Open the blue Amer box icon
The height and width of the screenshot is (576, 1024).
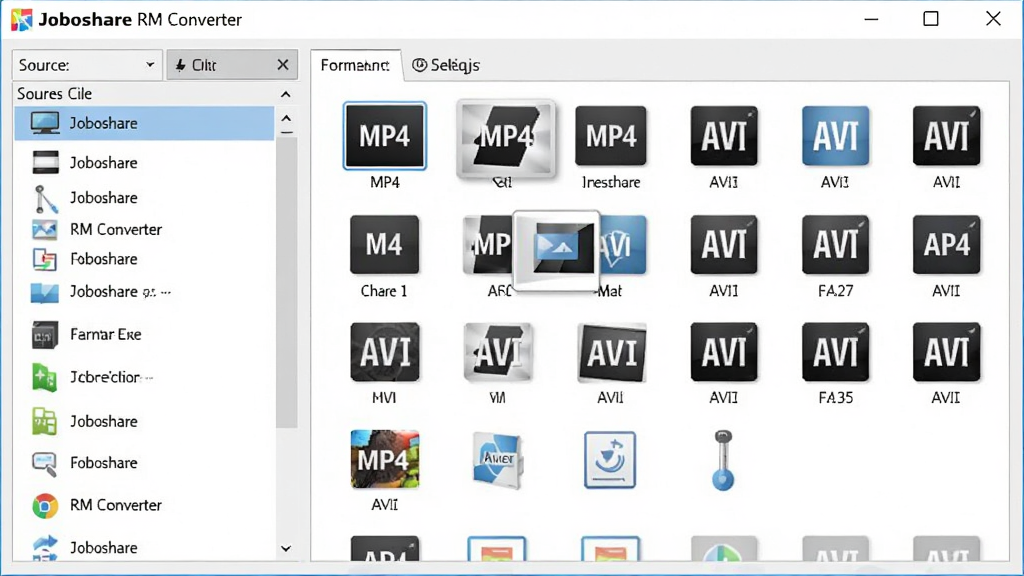pyautogui.click(x=498, y=460)
